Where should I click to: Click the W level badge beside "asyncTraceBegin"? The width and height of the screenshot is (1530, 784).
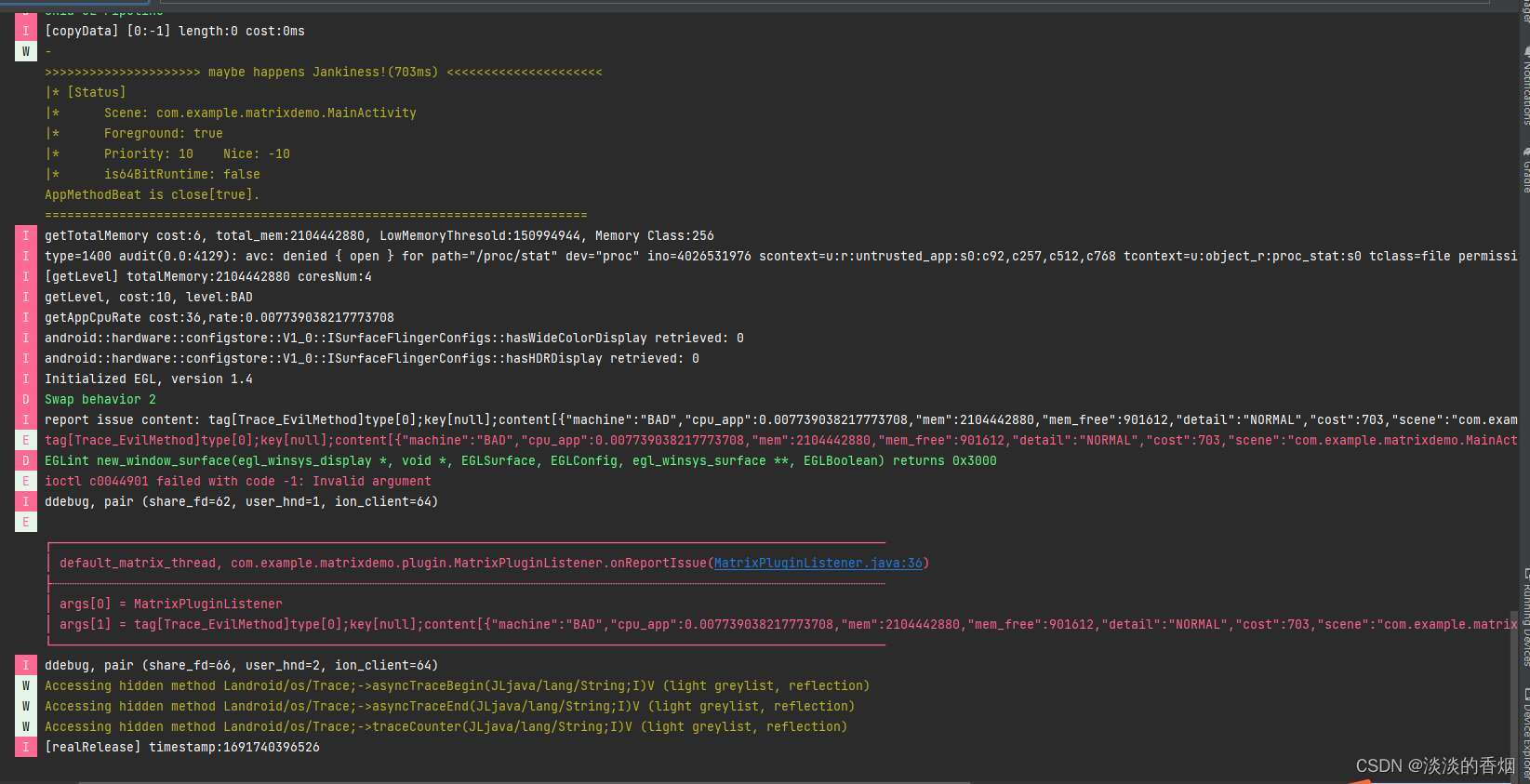point(26,685)
